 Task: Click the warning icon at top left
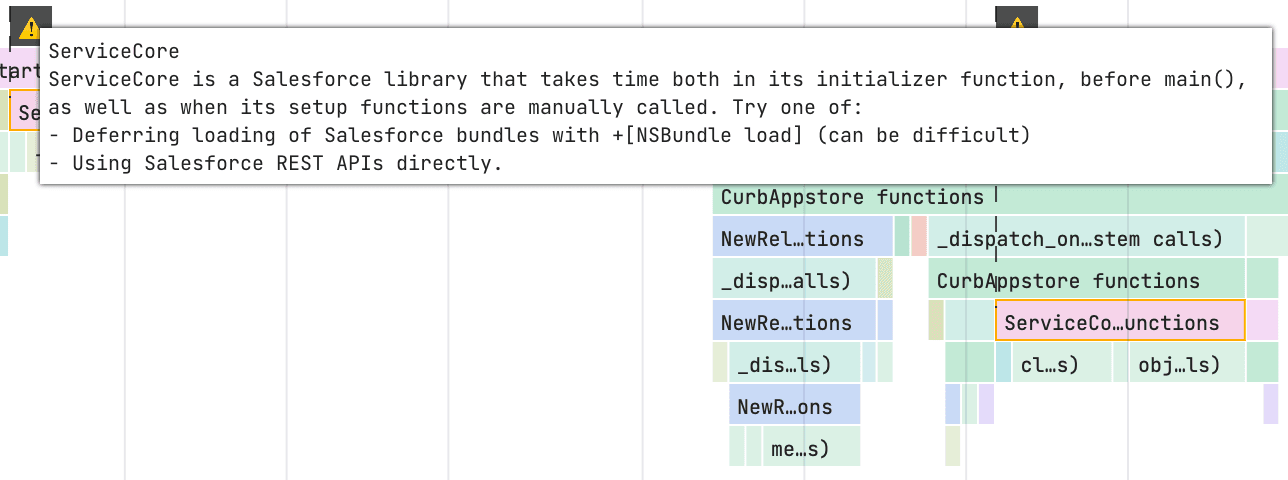[x=31, y=26]
